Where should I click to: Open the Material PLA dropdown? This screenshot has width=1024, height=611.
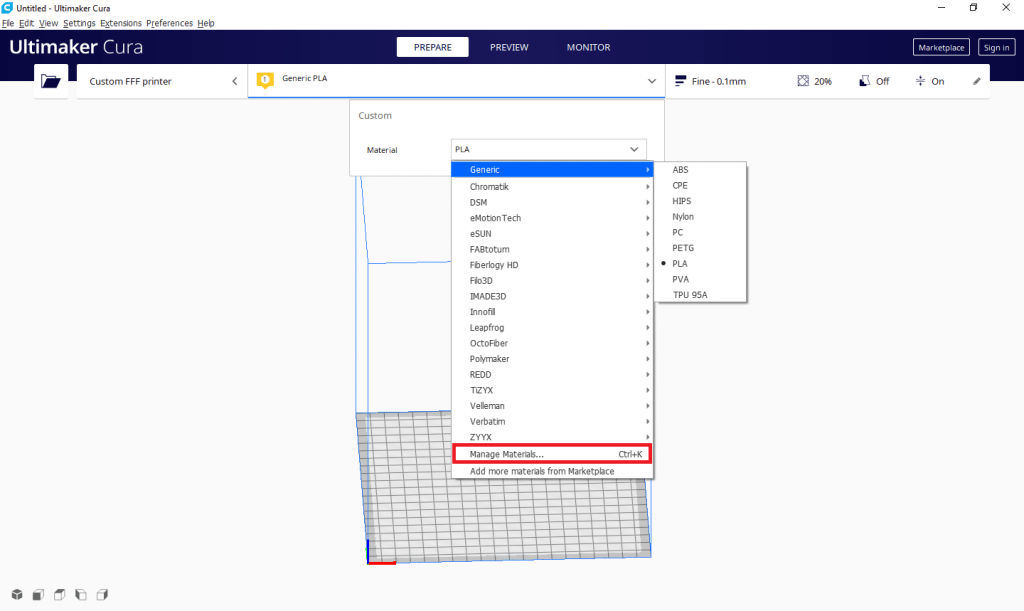549,149
